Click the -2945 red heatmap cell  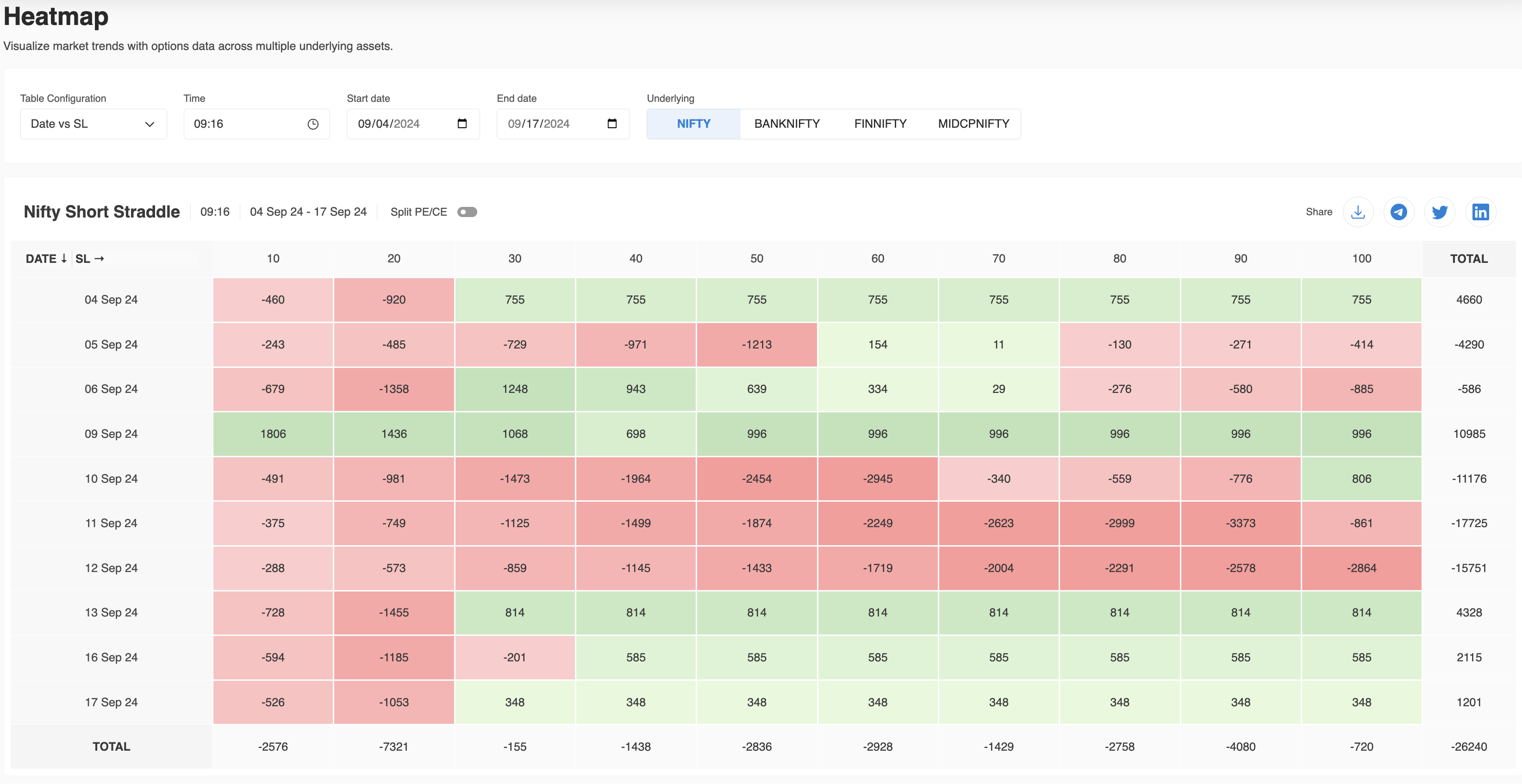point(877,479)
